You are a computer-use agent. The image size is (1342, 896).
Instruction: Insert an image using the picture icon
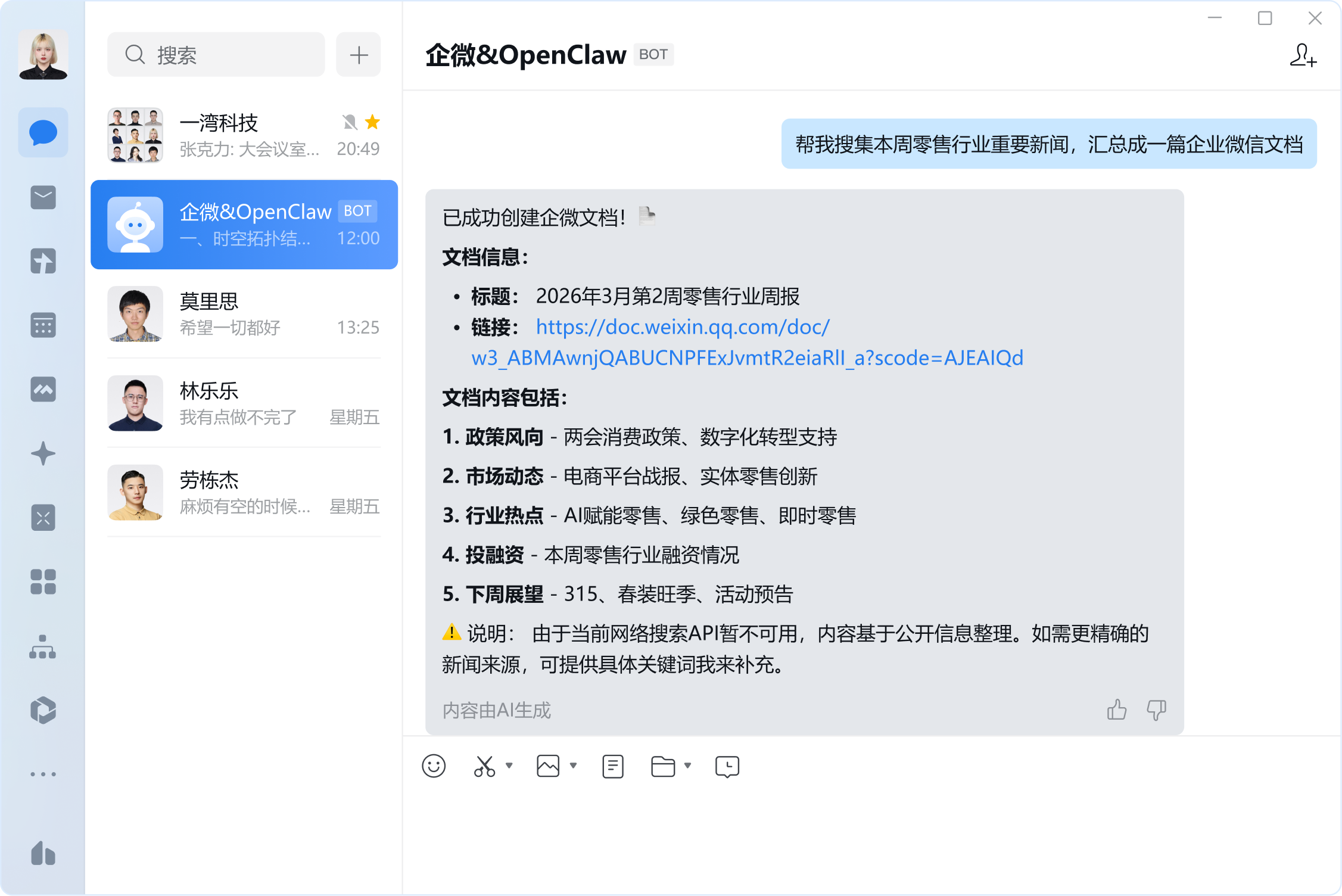(x=547, y=766)
